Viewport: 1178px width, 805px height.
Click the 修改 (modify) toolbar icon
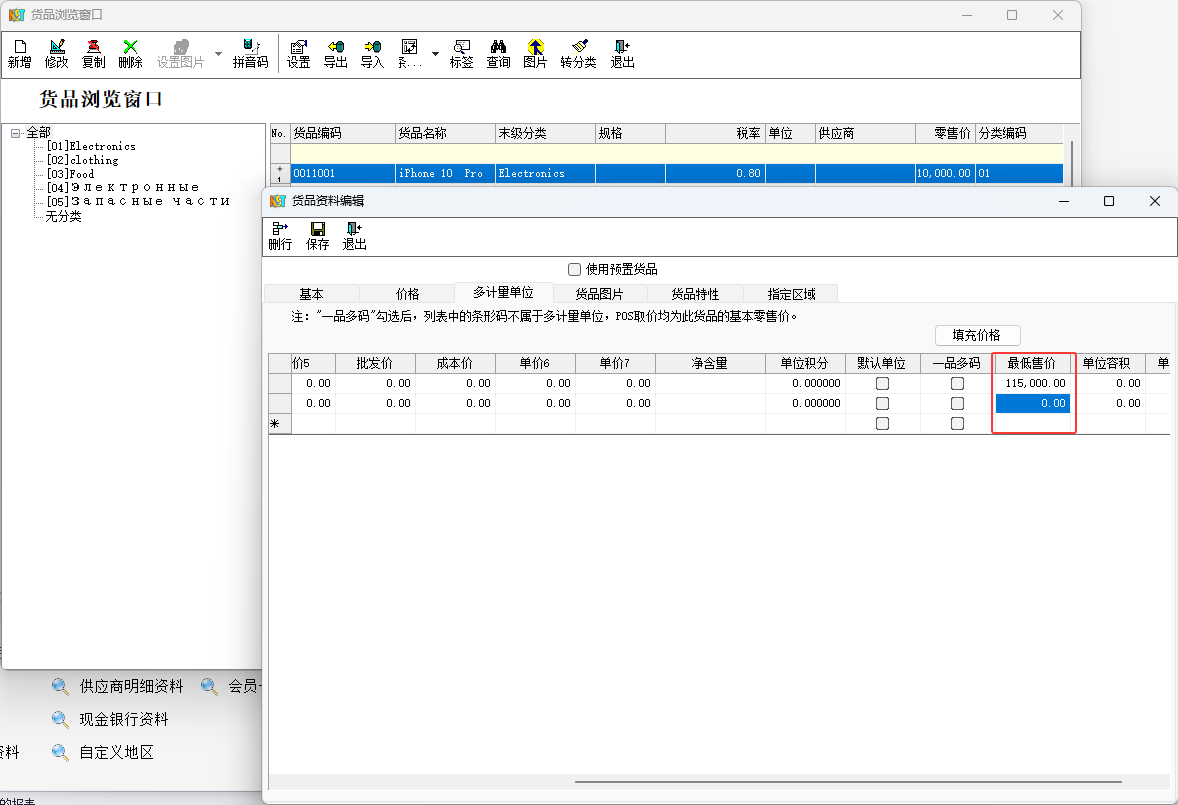point(56,54)
